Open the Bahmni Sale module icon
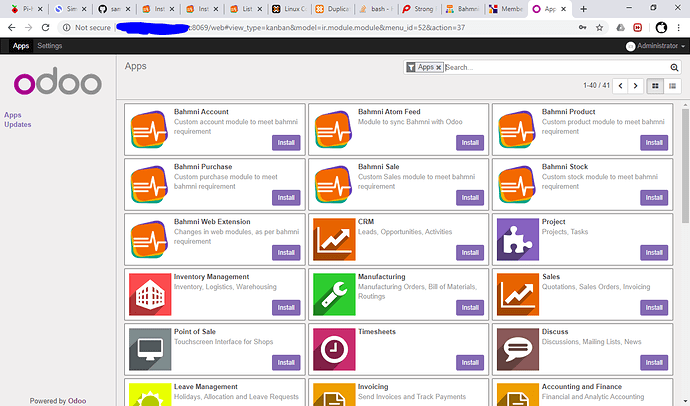 click(x=334, y=184)
